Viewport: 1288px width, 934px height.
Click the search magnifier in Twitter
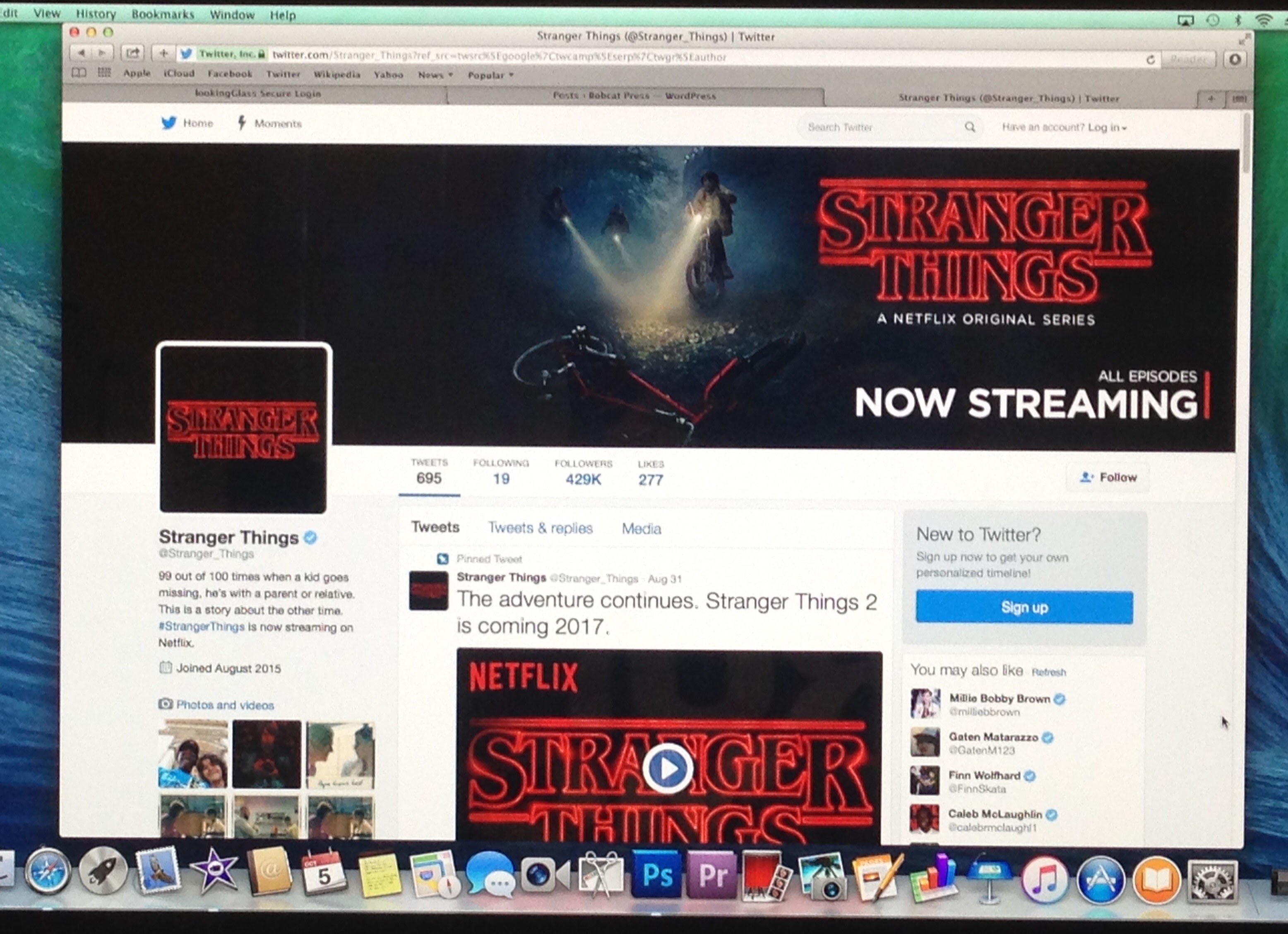tap(969, 127)
